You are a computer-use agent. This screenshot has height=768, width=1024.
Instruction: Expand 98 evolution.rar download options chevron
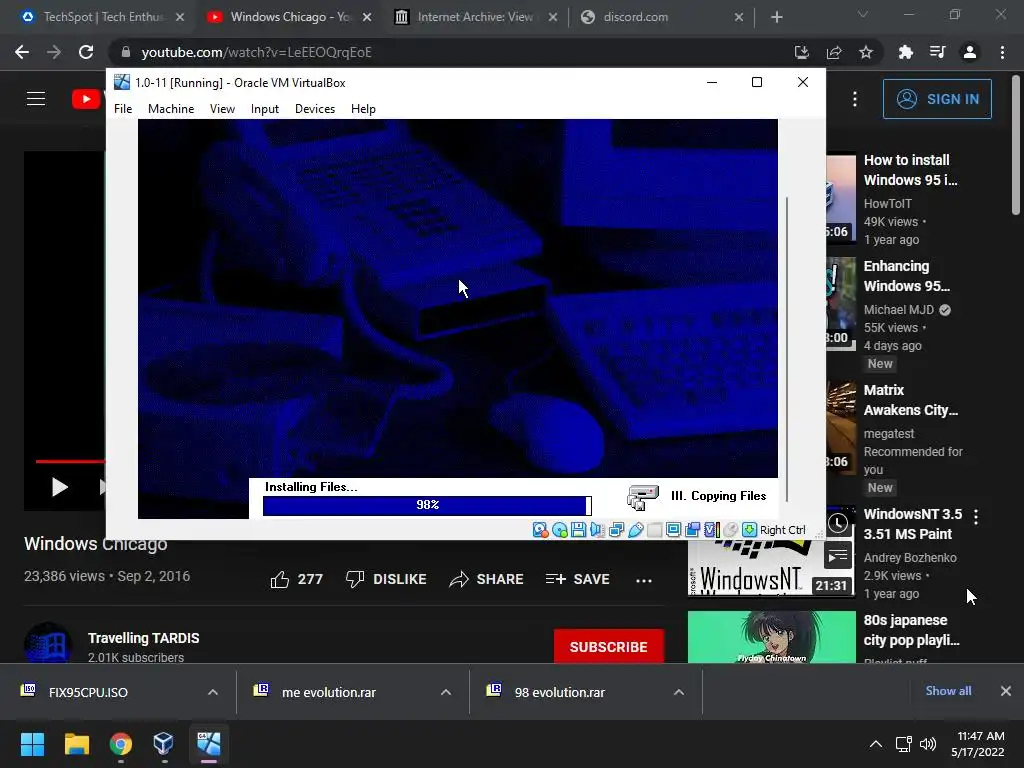pos(679,692)
